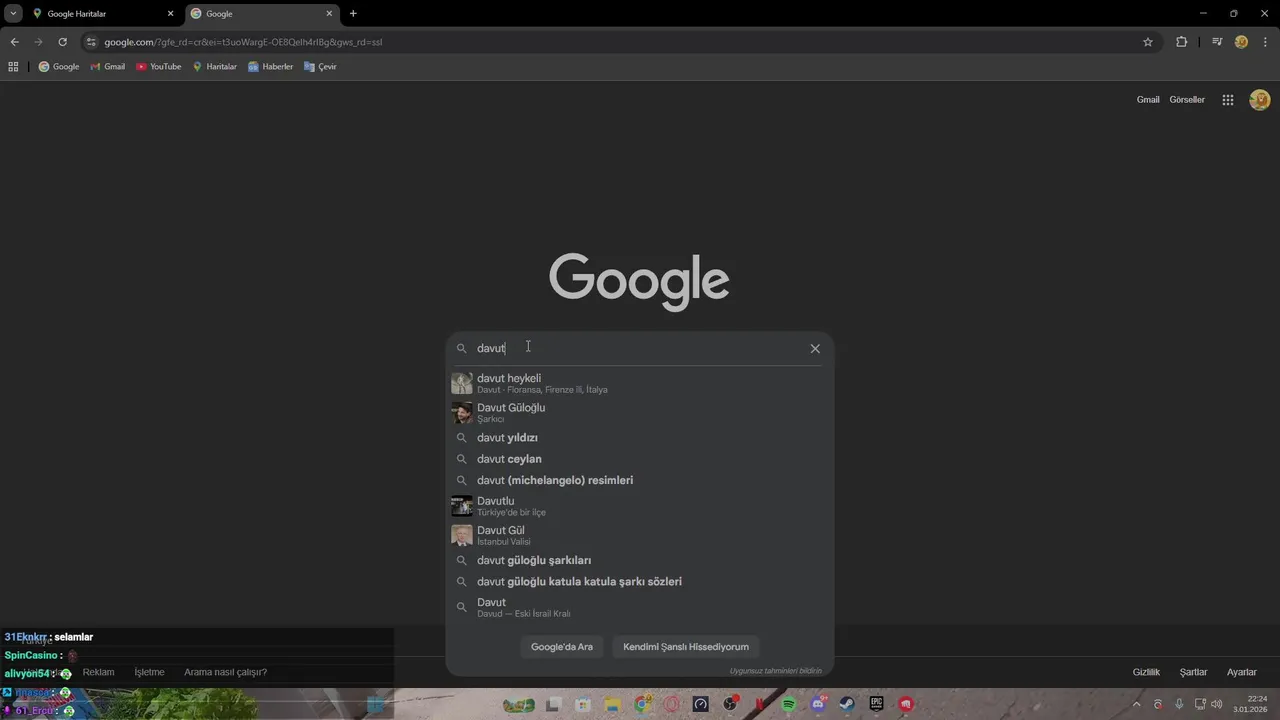Open the Google account avatar on page
Viewport: 1280px width, 720px height.
click(x=1260, y=100)
